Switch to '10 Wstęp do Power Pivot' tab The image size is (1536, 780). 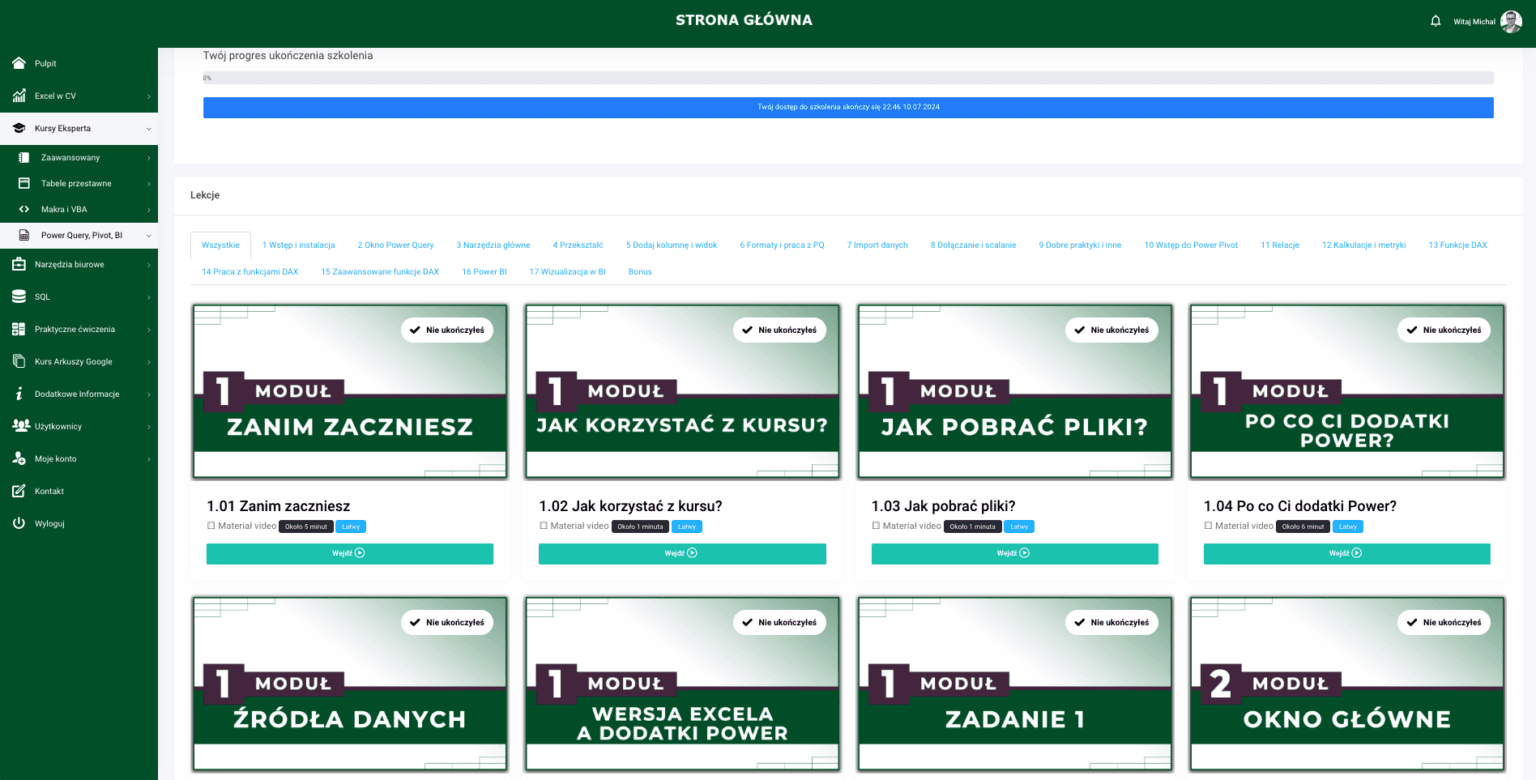pos(1190,245)
